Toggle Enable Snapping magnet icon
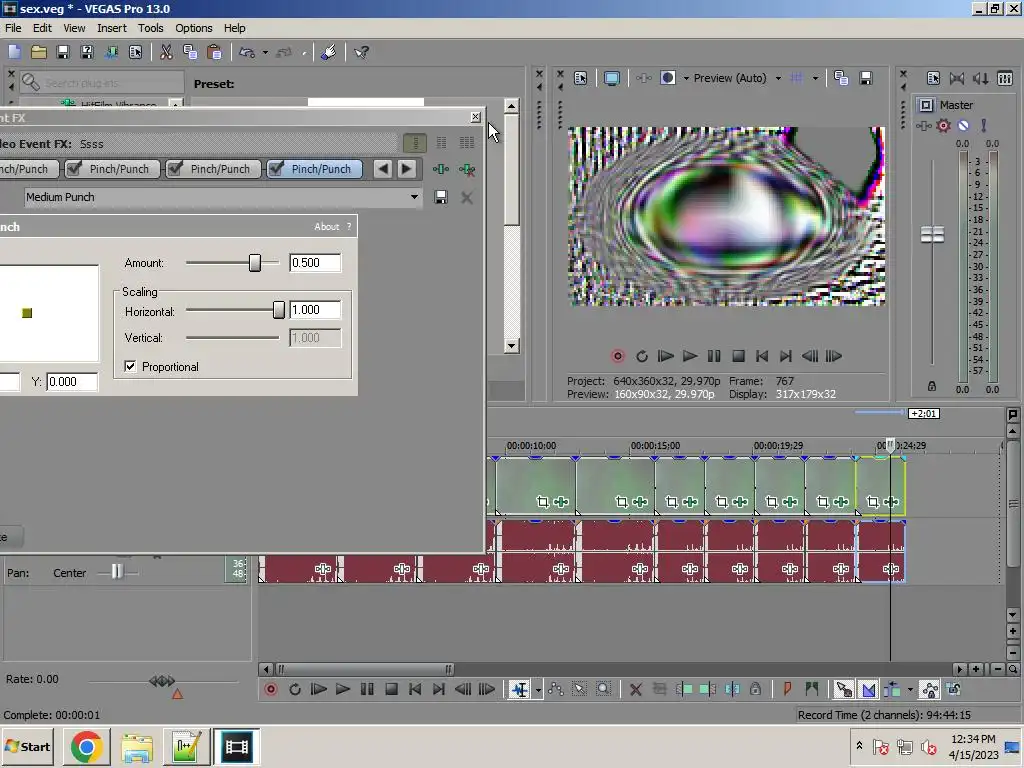 tap(844, 689)
